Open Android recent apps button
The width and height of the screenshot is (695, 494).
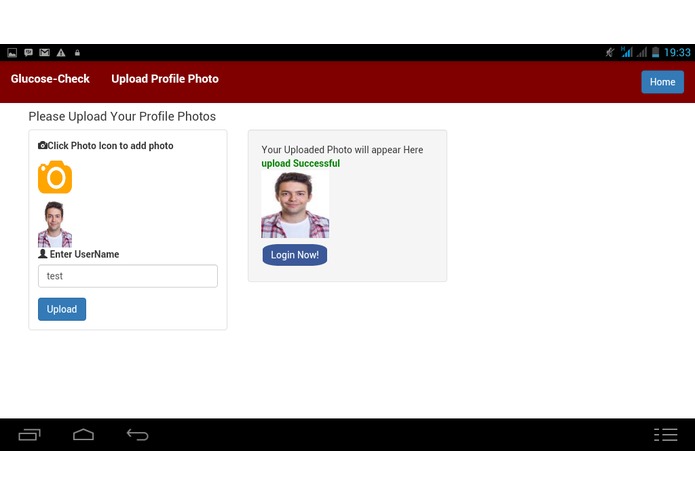29,435
